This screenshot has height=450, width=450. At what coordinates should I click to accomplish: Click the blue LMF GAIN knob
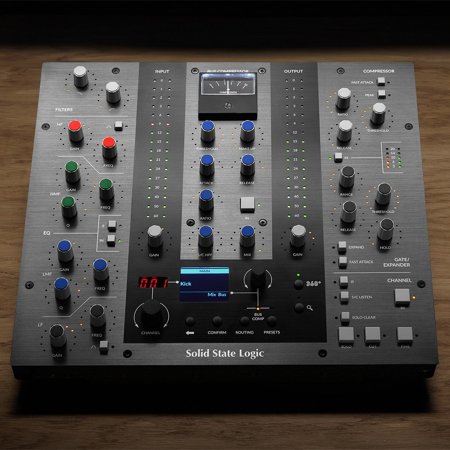[x=65, y=252]
